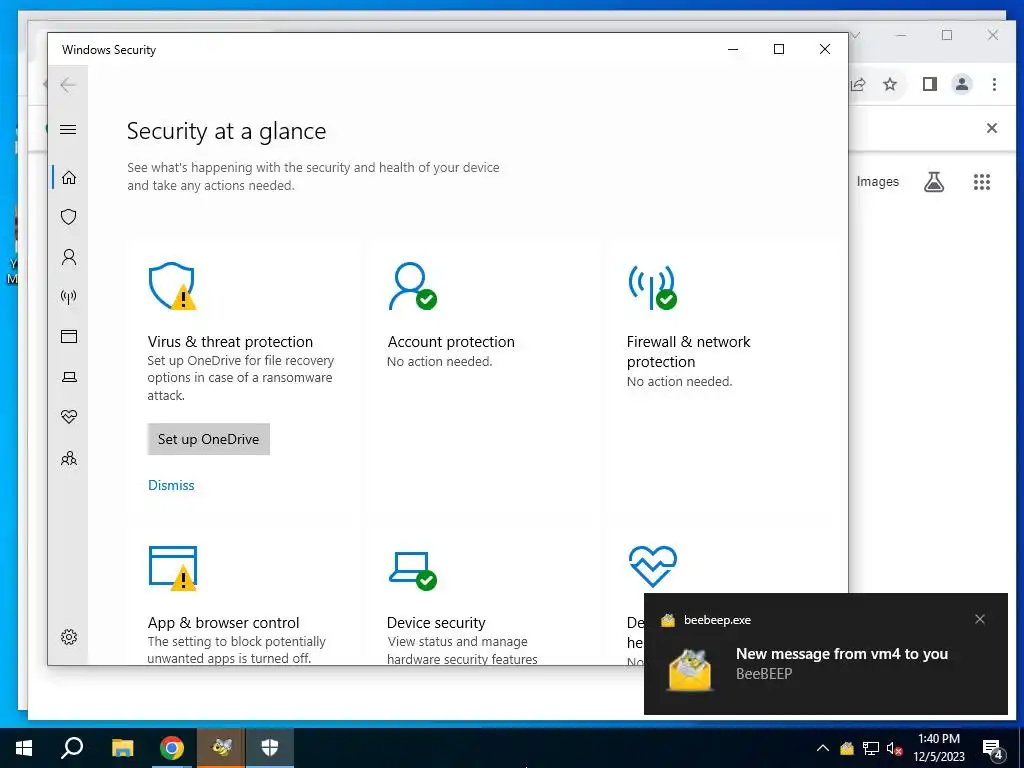Open Chrome three-dot menu

[994, 84]
